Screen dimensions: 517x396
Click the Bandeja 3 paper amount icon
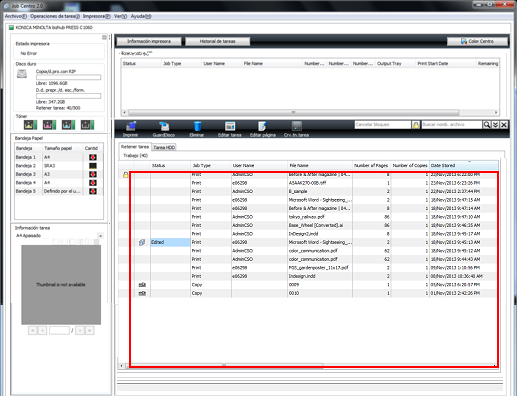(x=93, y=174)
